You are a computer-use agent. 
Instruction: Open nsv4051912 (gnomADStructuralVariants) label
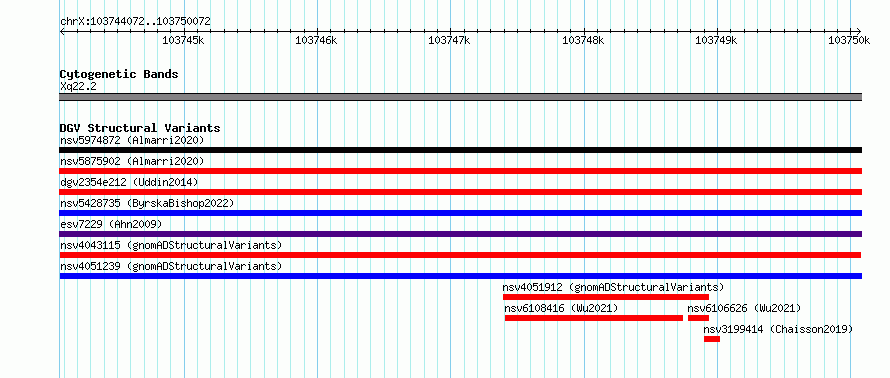click(x=614, y=287)
